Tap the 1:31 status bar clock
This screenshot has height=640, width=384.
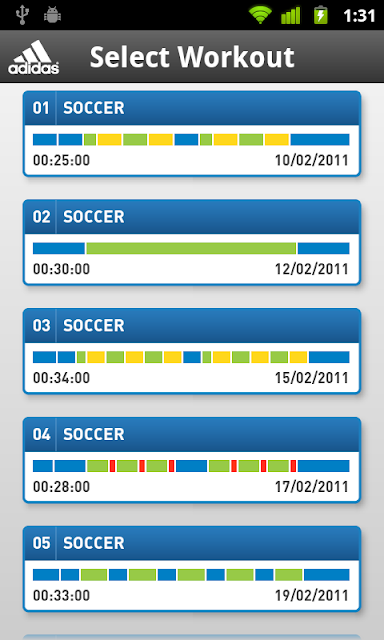359,16
